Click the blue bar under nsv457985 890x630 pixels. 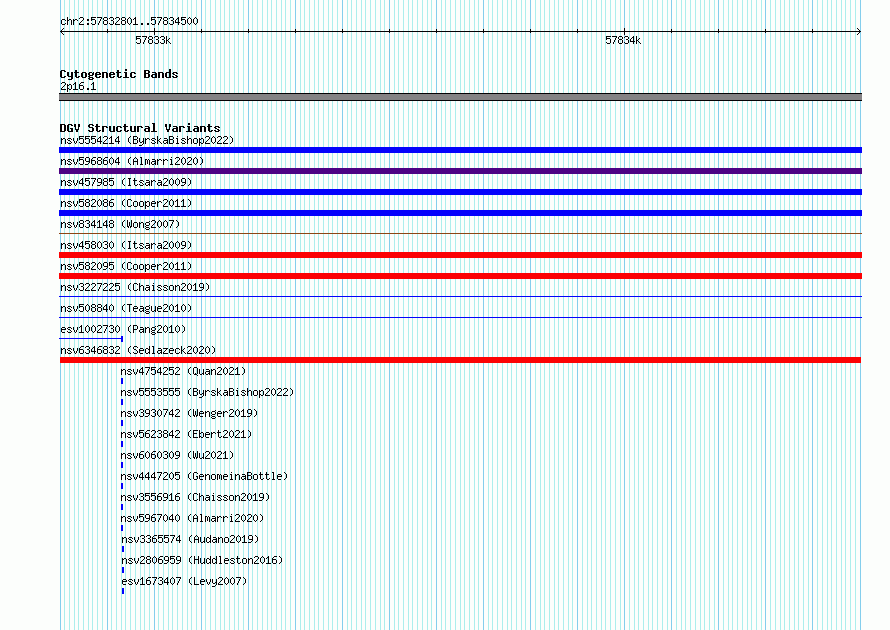point(460,192)
